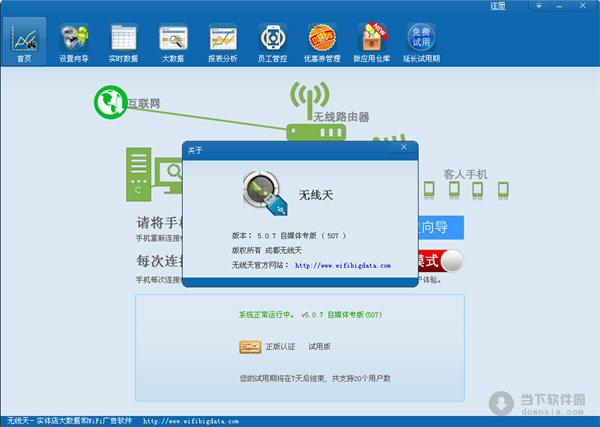Open the status bar wifibigdata.com link
Screen dimensions: 600x427
coord(191,421)
